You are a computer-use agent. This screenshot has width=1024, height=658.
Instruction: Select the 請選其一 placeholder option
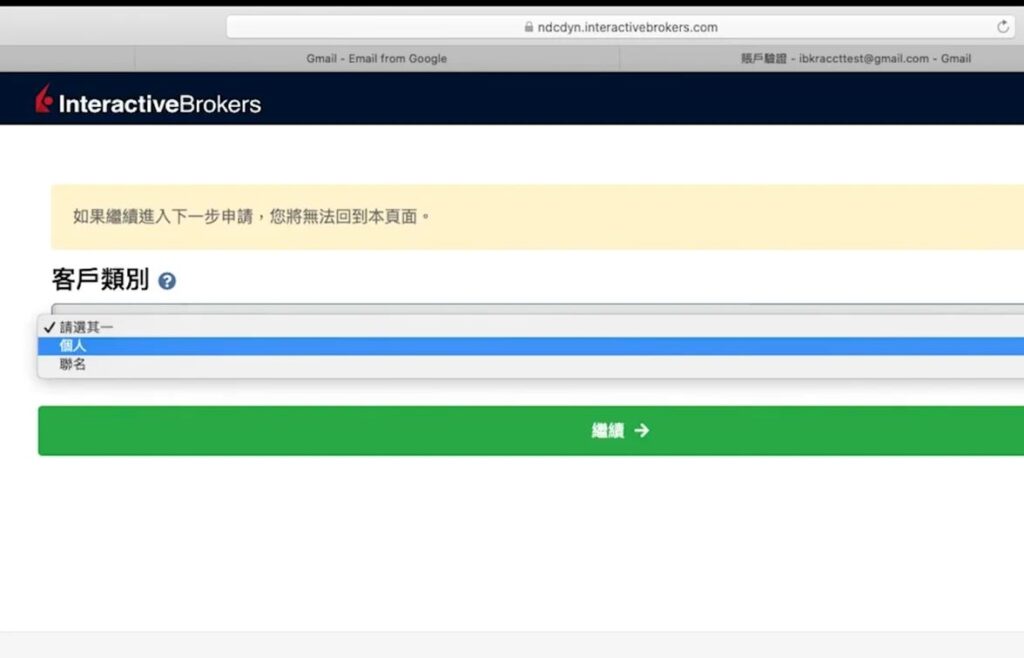tap(86, 327)
